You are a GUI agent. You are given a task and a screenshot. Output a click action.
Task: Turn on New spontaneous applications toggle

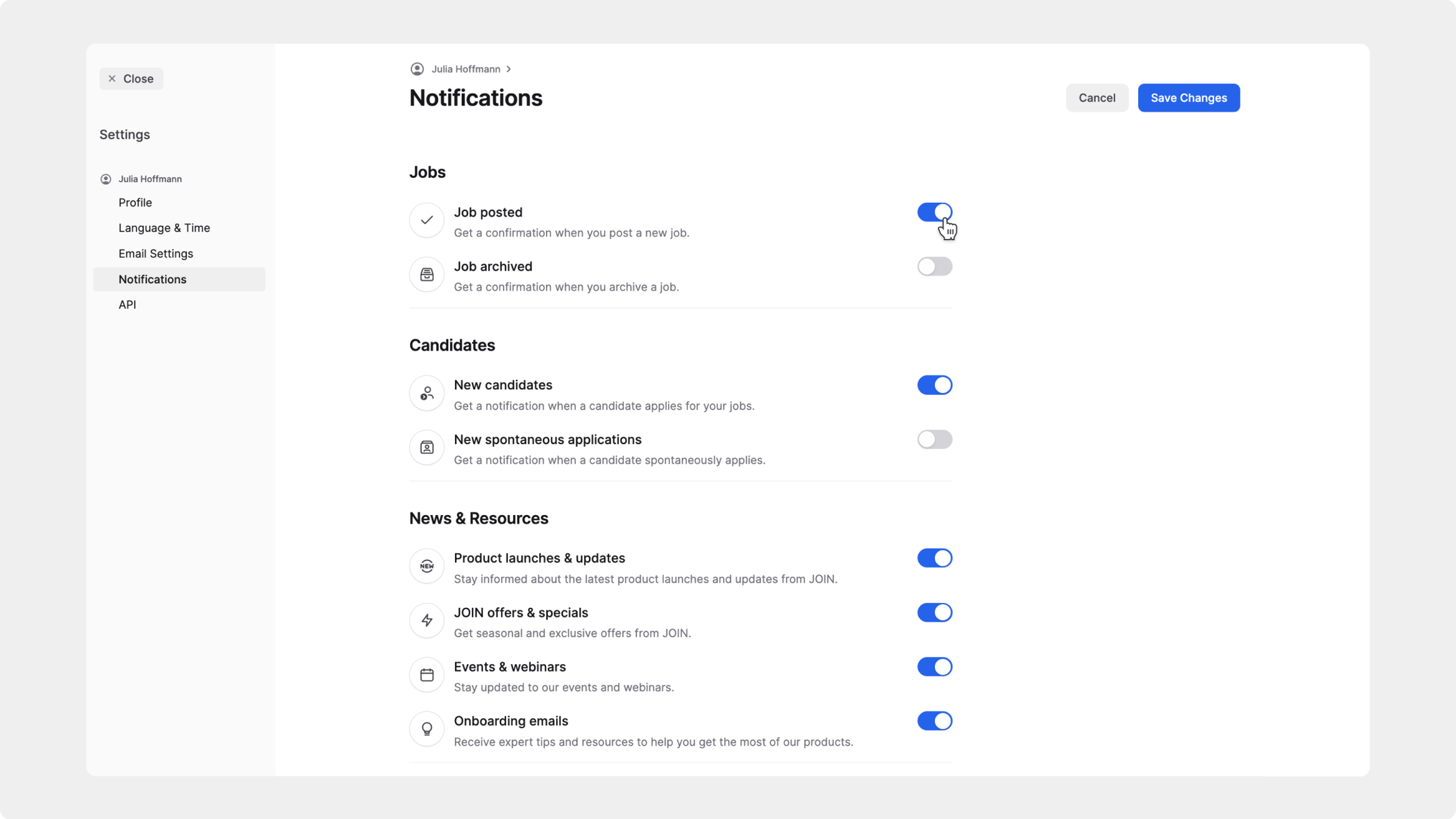(934, 440)
